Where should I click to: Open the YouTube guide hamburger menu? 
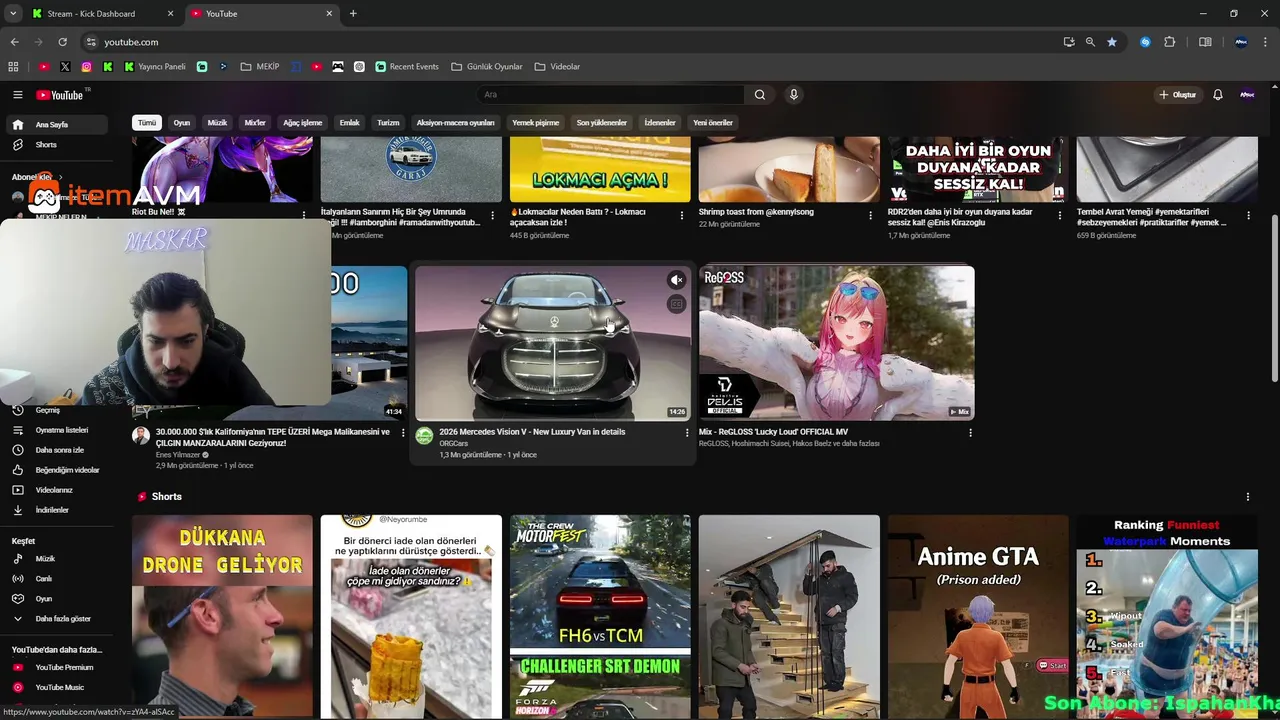tap(17, 95)
